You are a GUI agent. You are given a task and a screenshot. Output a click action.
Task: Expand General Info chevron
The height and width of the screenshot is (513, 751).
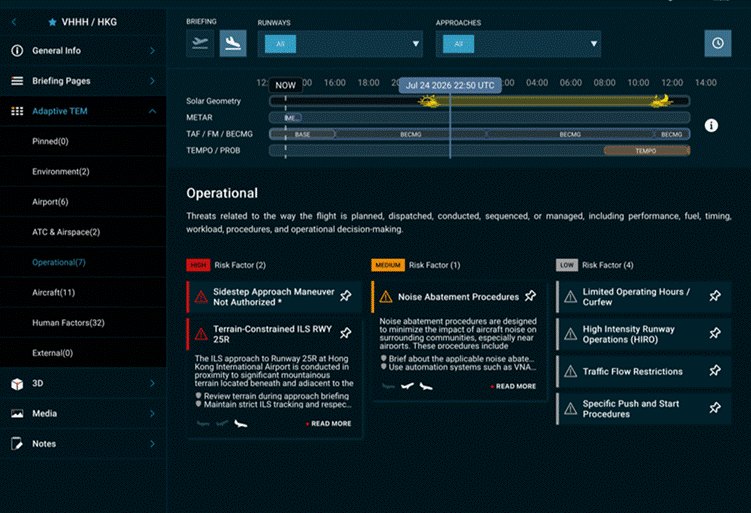click(x=152, y=50)
